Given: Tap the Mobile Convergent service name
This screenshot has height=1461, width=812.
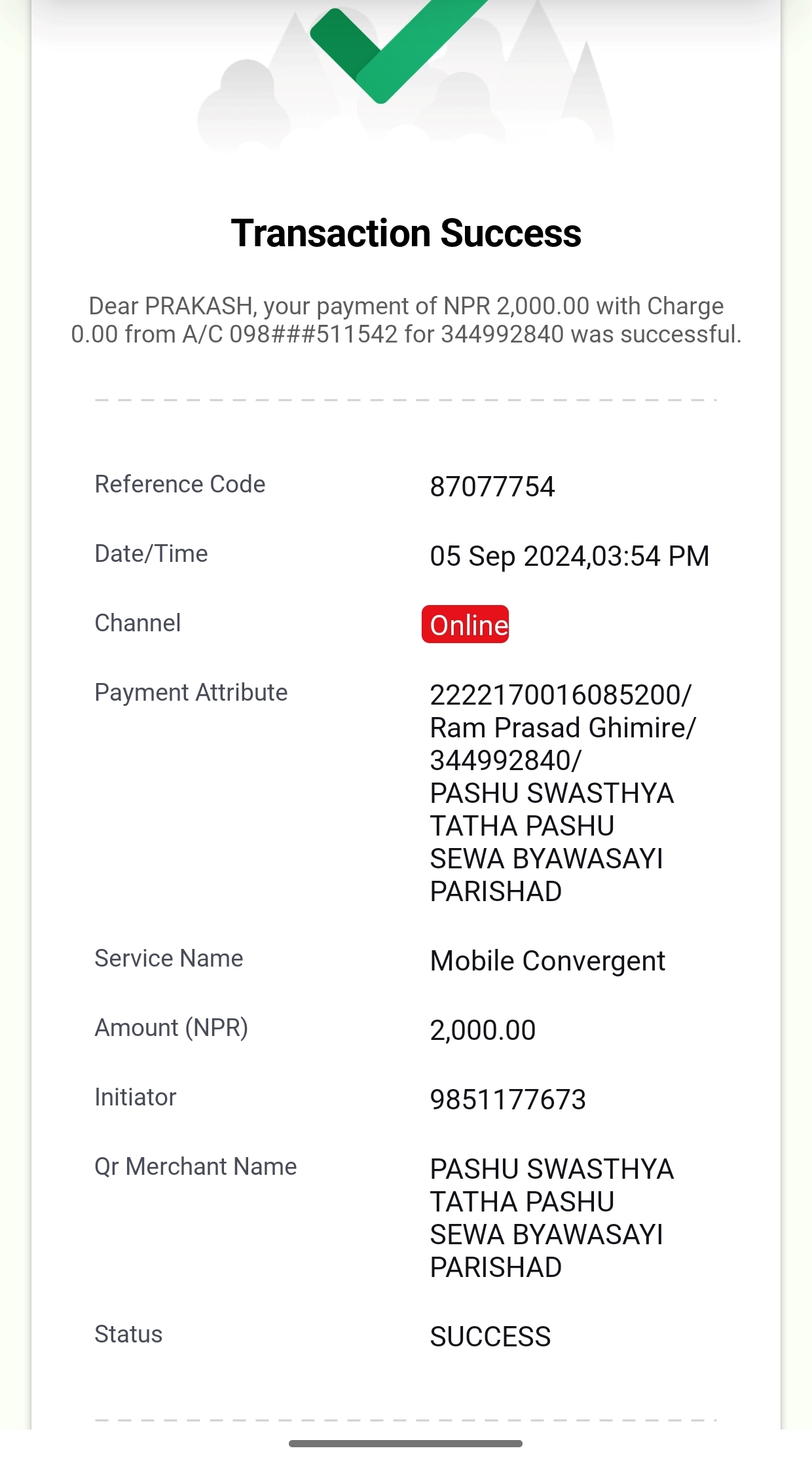Looking at the screenshot, I should coord(547,961).
